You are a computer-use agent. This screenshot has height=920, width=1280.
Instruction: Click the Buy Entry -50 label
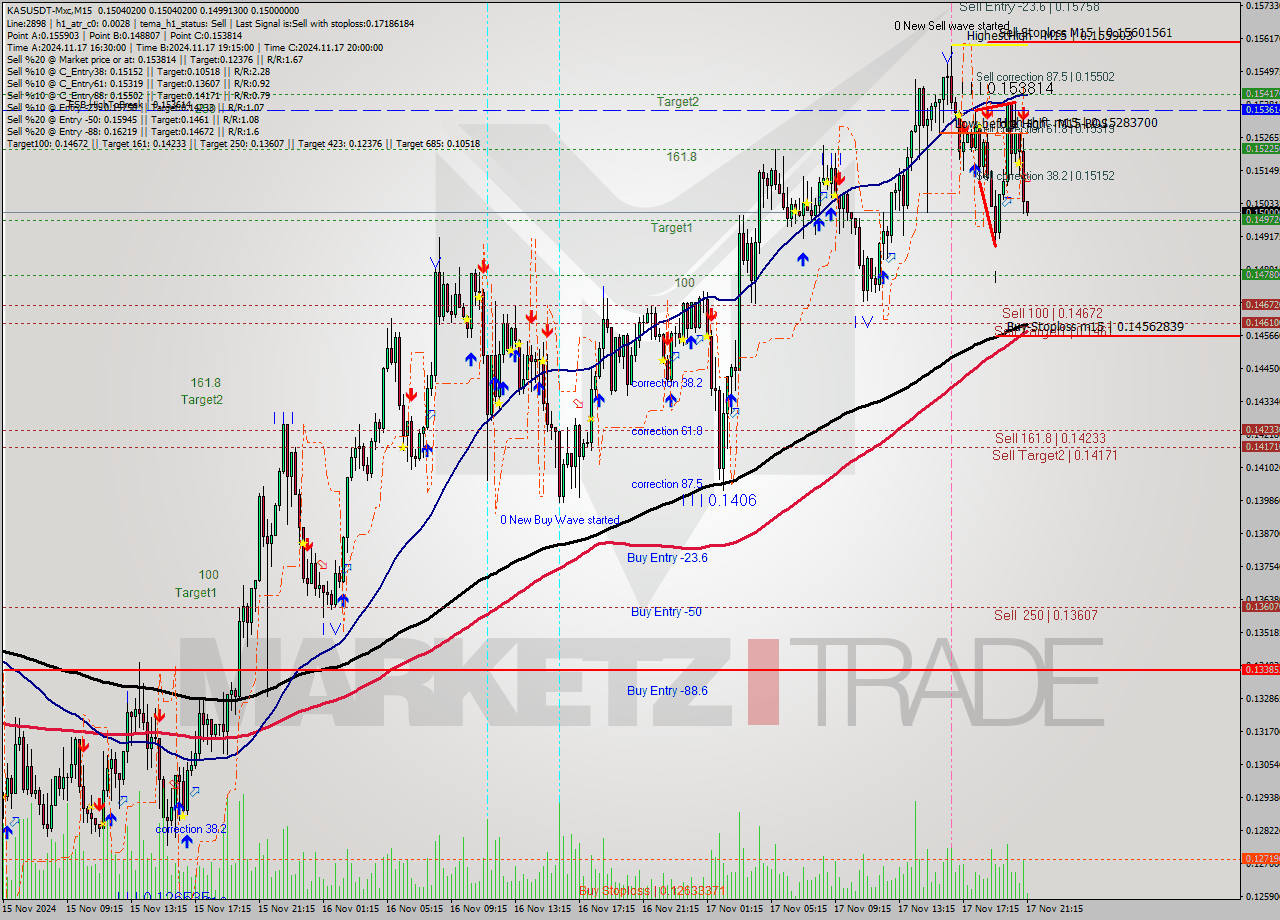tap(665, 611)
